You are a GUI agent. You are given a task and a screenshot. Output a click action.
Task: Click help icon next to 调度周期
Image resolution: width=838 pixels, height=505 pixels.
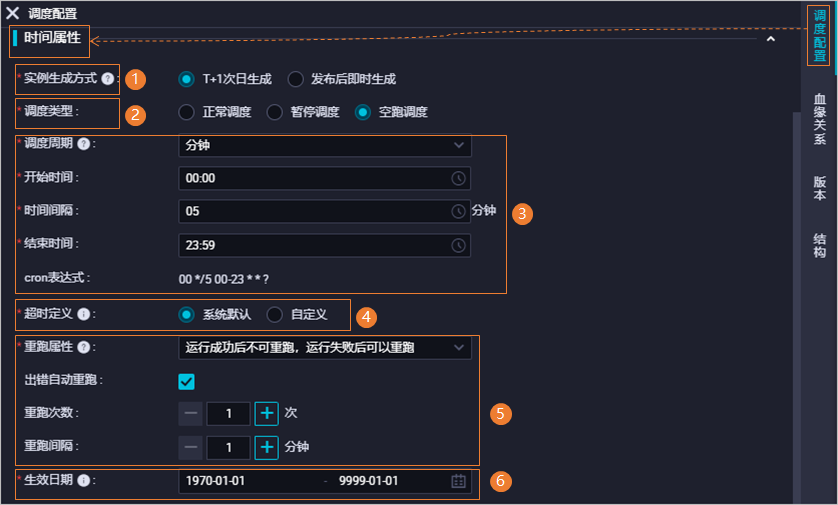pos(83,144)
